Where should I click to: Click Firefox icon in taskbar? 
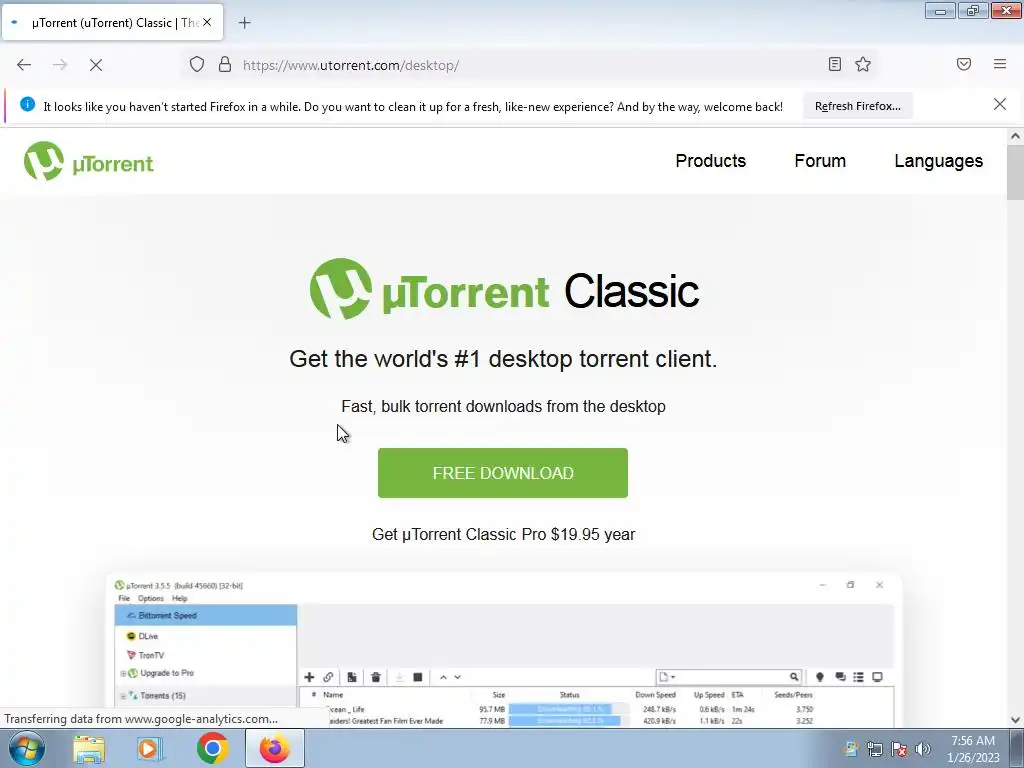coord(274,748)
